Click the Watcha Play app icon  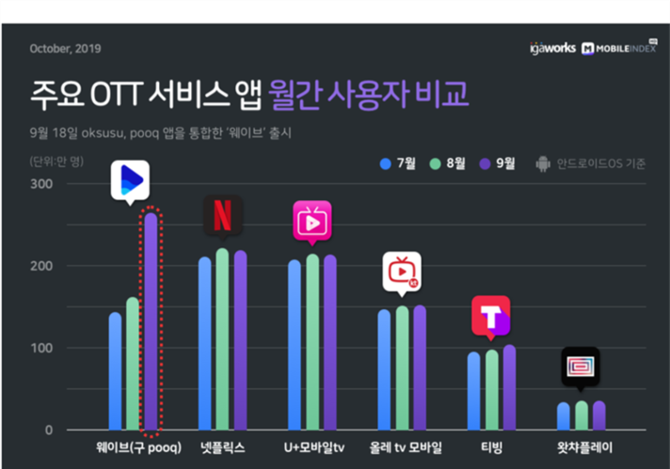tap(580, 367)
